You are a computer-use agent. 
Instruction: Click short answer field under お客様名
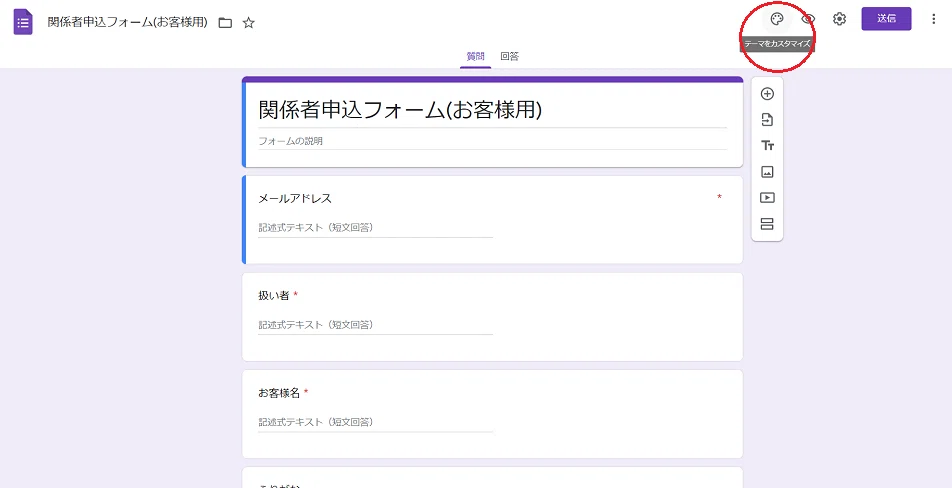[x=375, y=422]
